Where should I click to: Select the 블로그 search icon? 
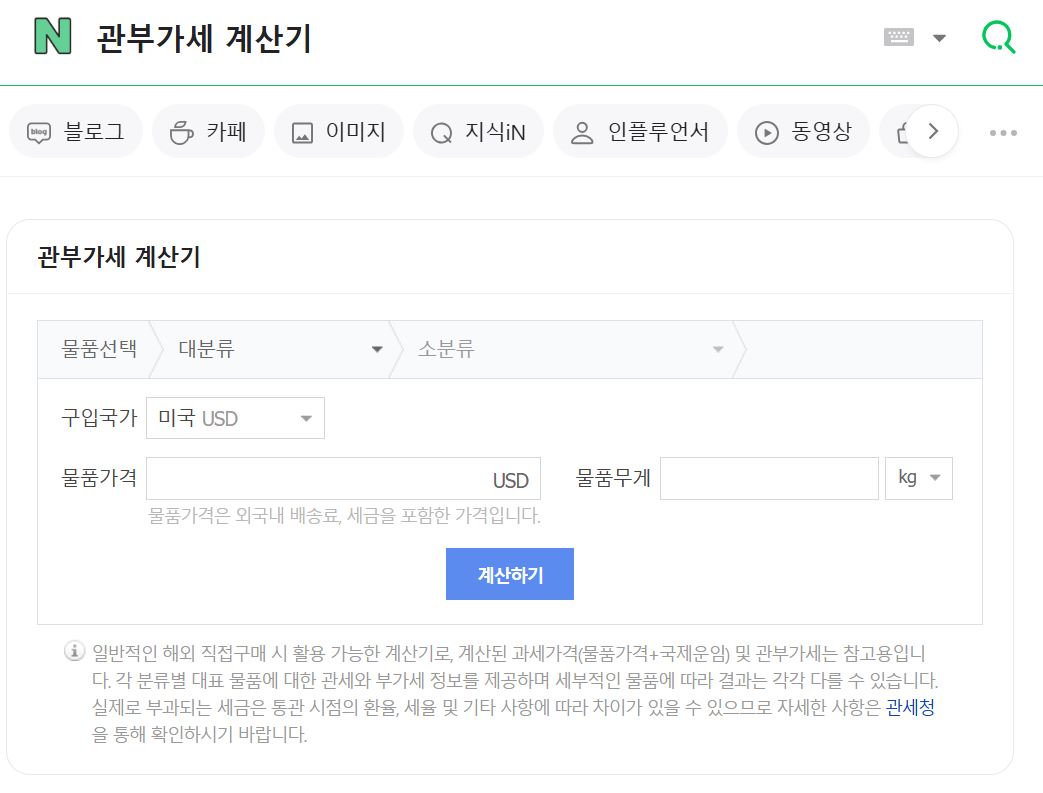coord(37,131)
